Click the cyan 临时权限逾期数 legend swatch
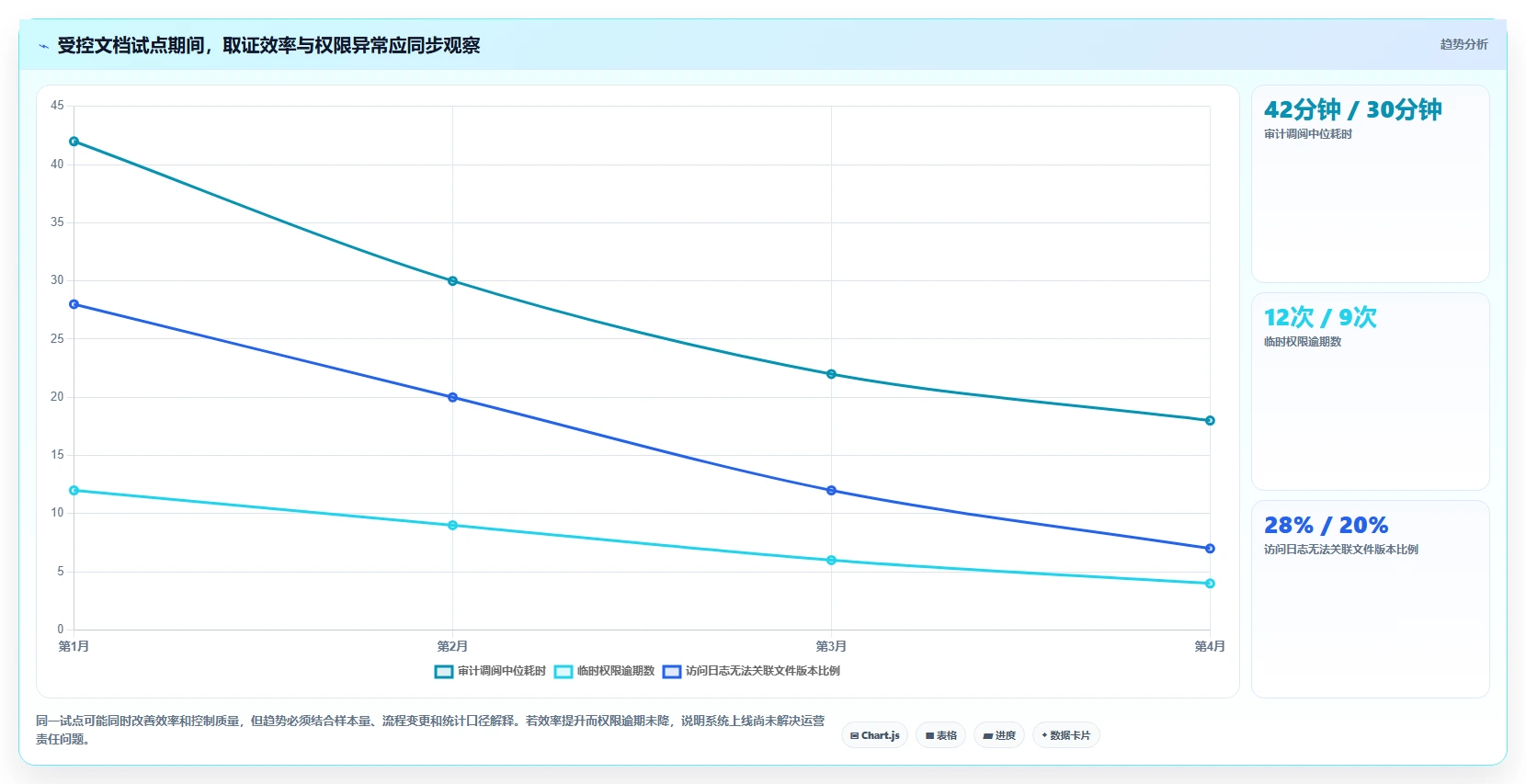This screenshot has height=784, width=1526. [x=564, y=672]
